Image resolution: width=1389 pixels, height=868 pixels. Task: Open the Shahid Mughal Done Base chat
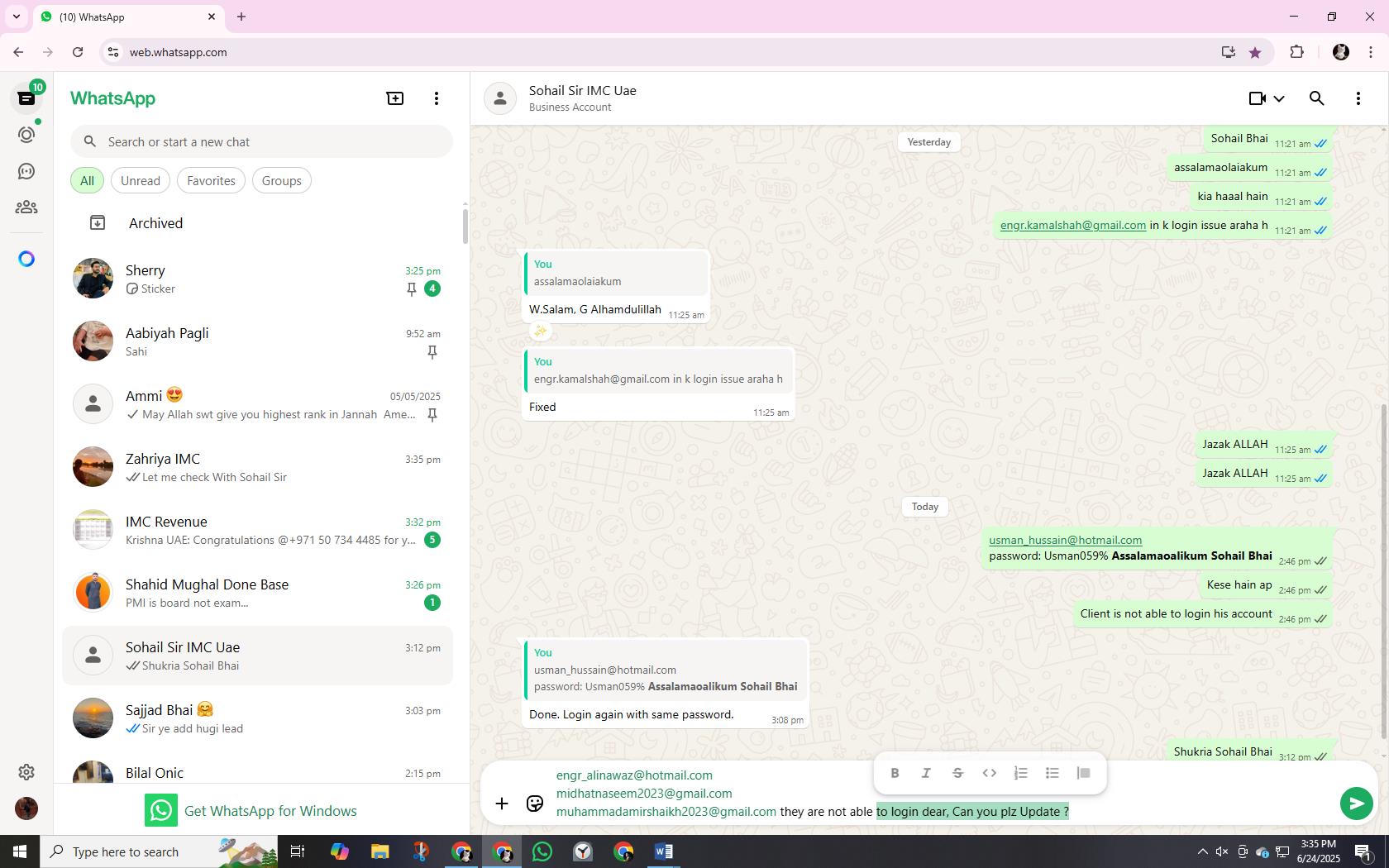(x=258, y=593)
